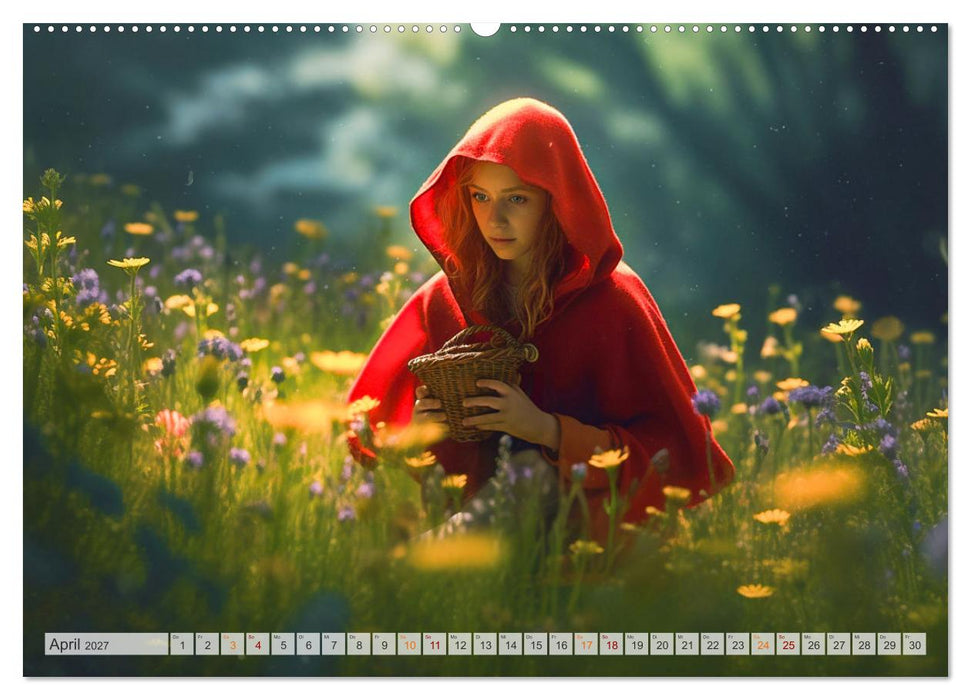
Task: Select day 22 in the calendar strip
Action: (x=713, y=644)
